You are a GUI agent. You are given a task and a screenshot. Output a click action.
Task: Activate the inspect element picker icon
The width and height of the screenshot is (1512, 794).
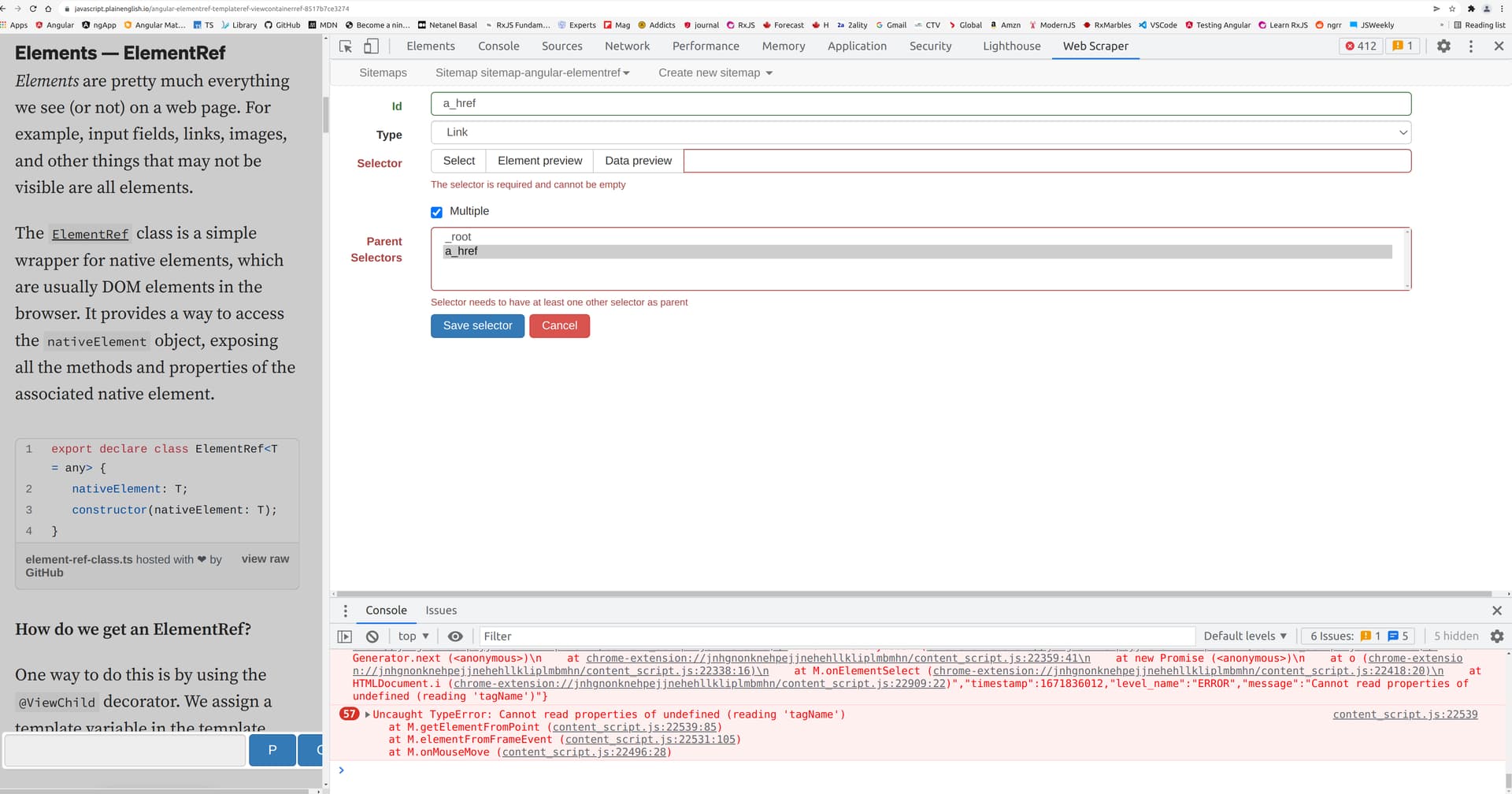coord(345,46)
